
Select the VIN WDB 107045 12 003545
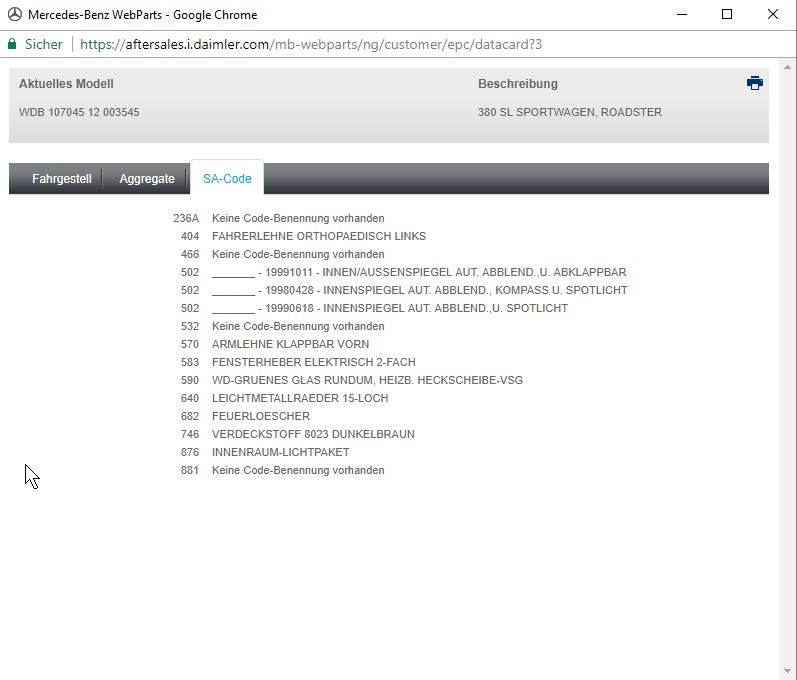[79, 112]
